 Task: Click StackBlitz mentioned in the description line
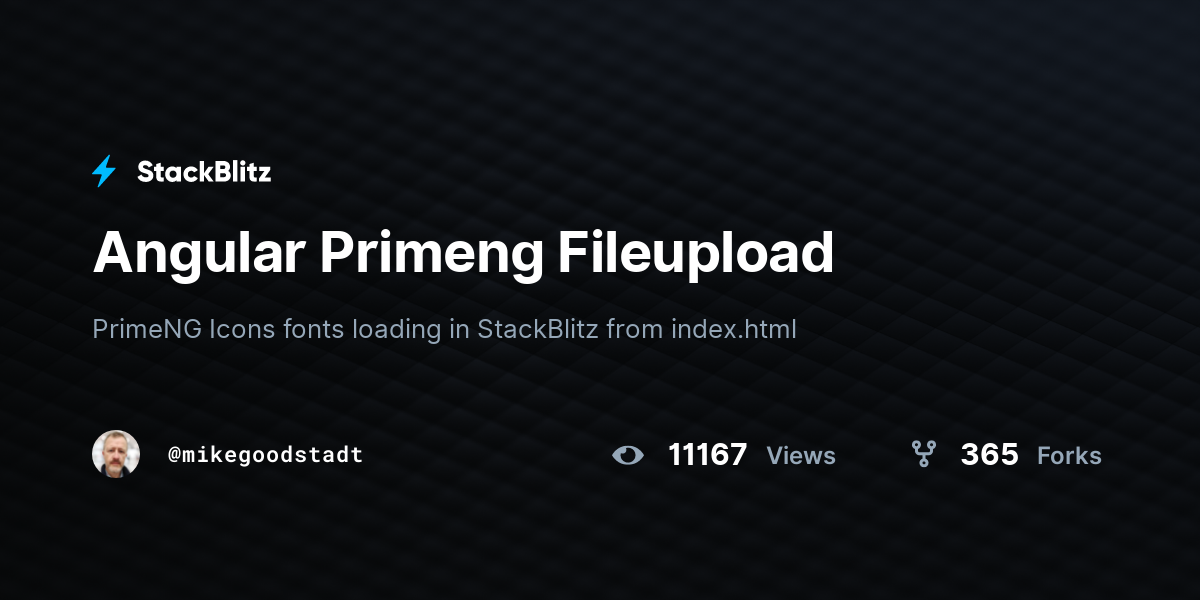tap(538, 329)
